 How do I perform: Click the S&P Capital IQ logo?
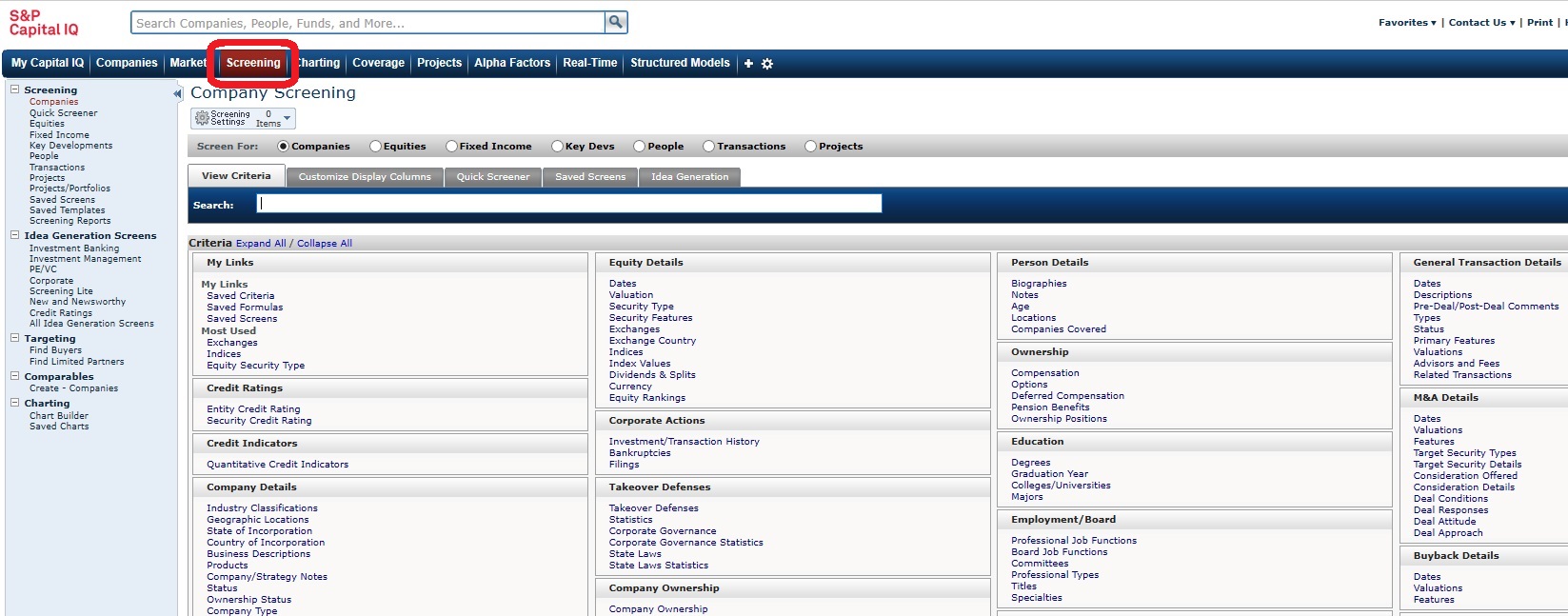pos(44,23)
